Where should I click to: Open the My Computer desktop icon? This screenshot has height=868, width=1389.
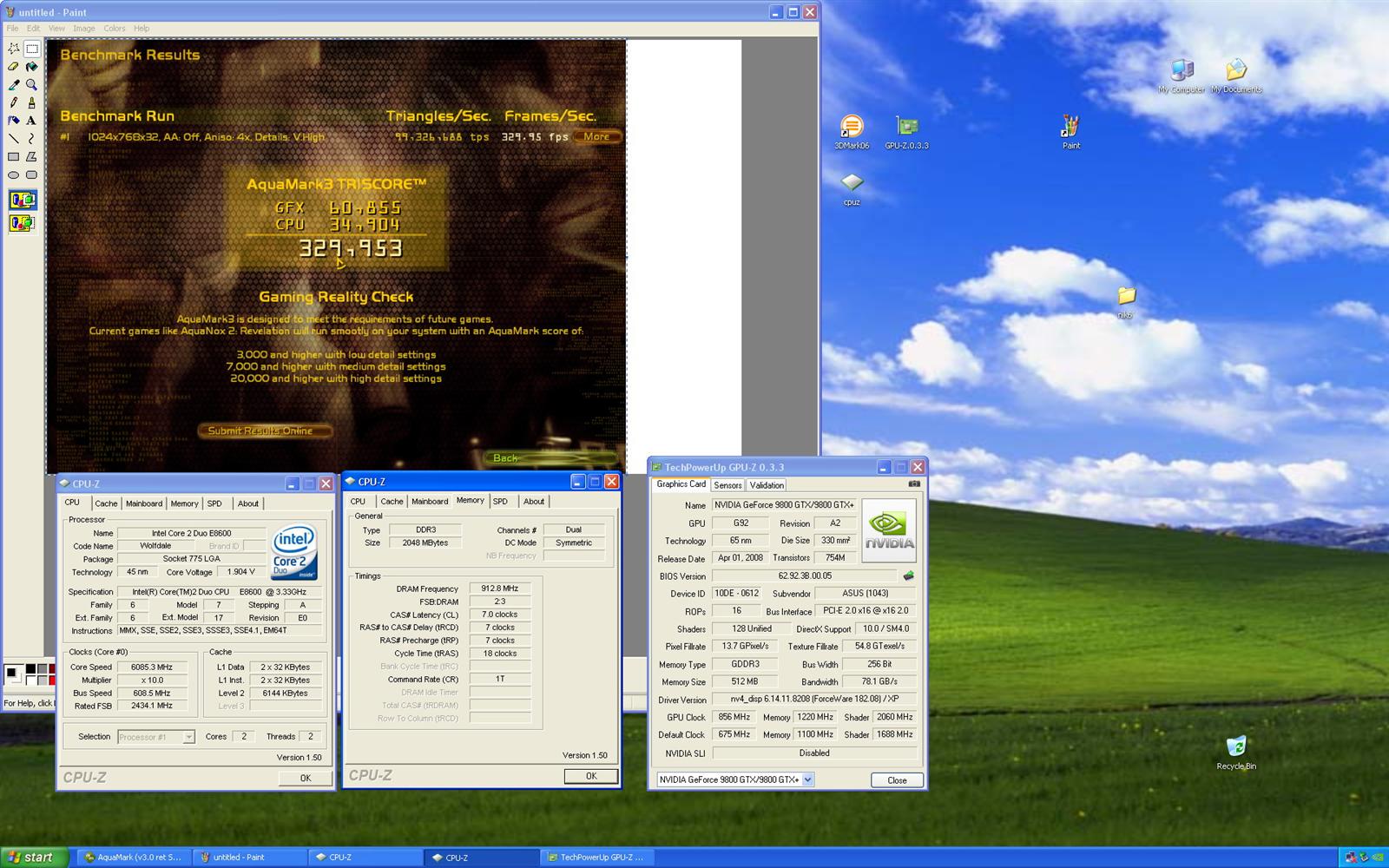point(1182,76)
